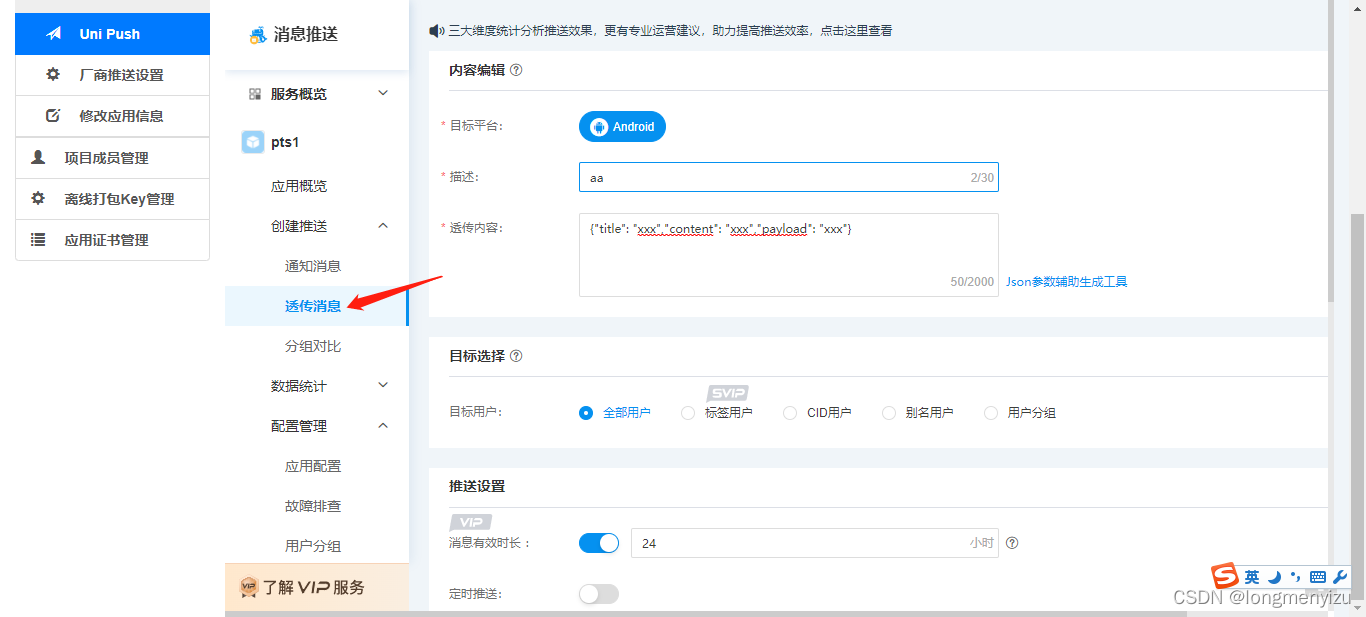Enable 定时推送 with its switch
The image size is (1366, 617).
(598, 593)
